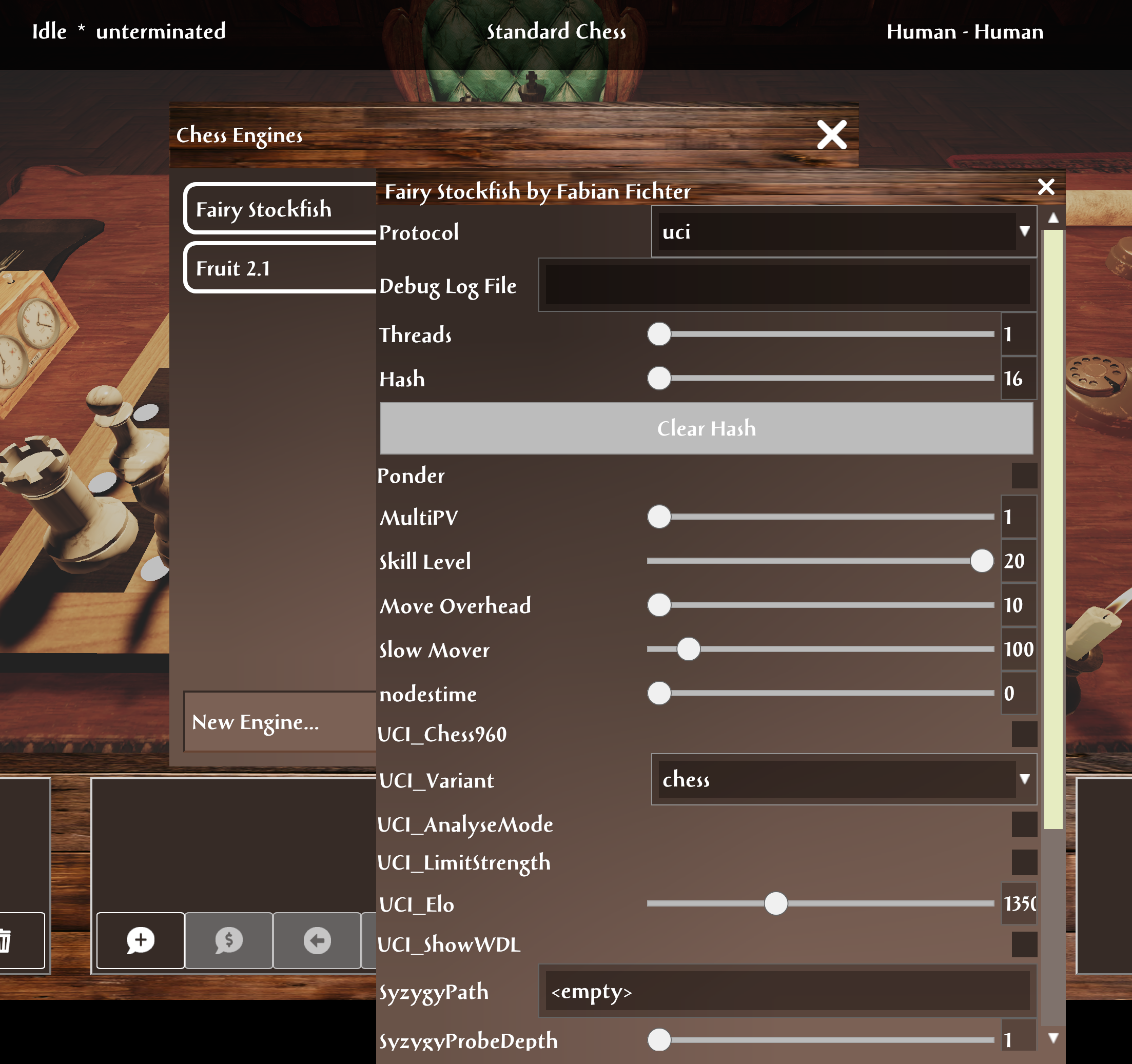Click the UCI_Elo slider handle

(775, 903)
